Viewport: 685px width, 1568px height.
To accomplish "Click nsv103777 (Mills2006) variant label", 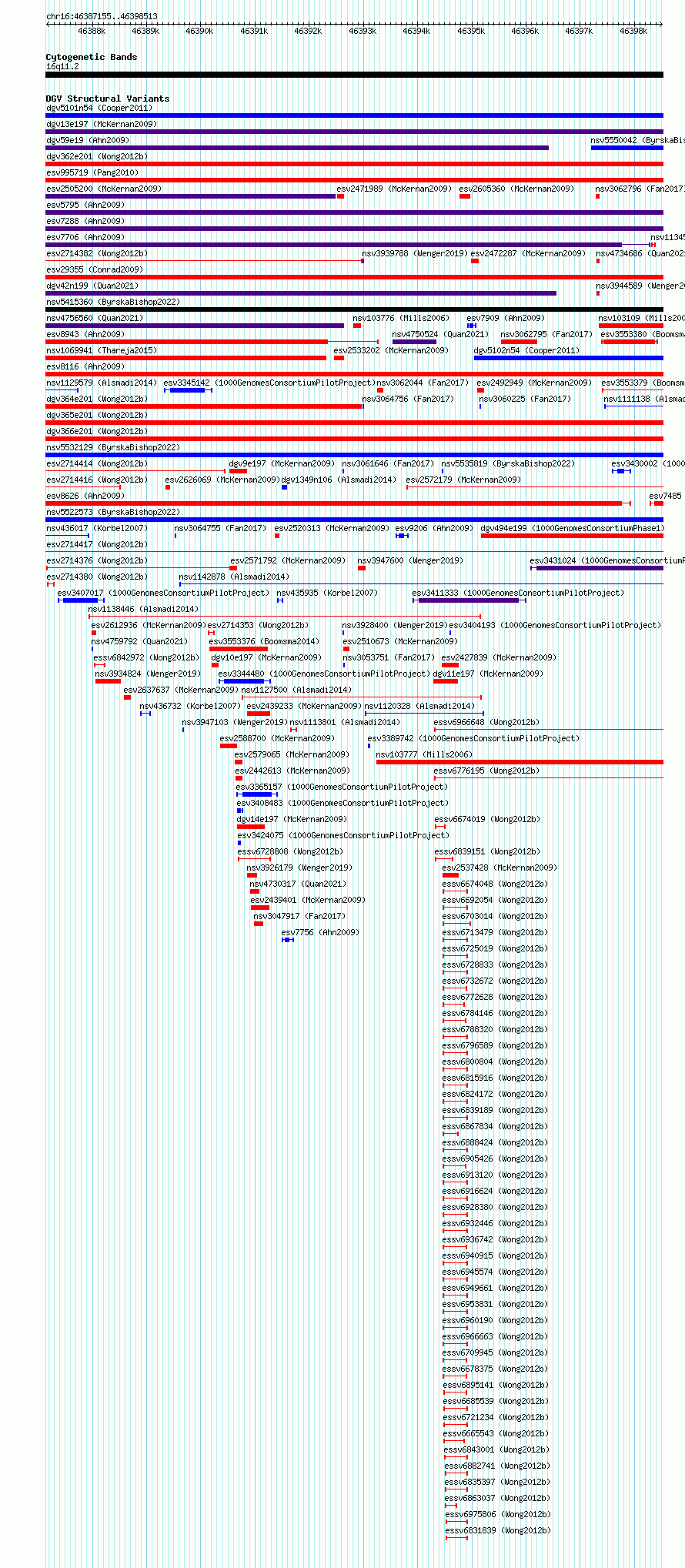I will 424,754.
